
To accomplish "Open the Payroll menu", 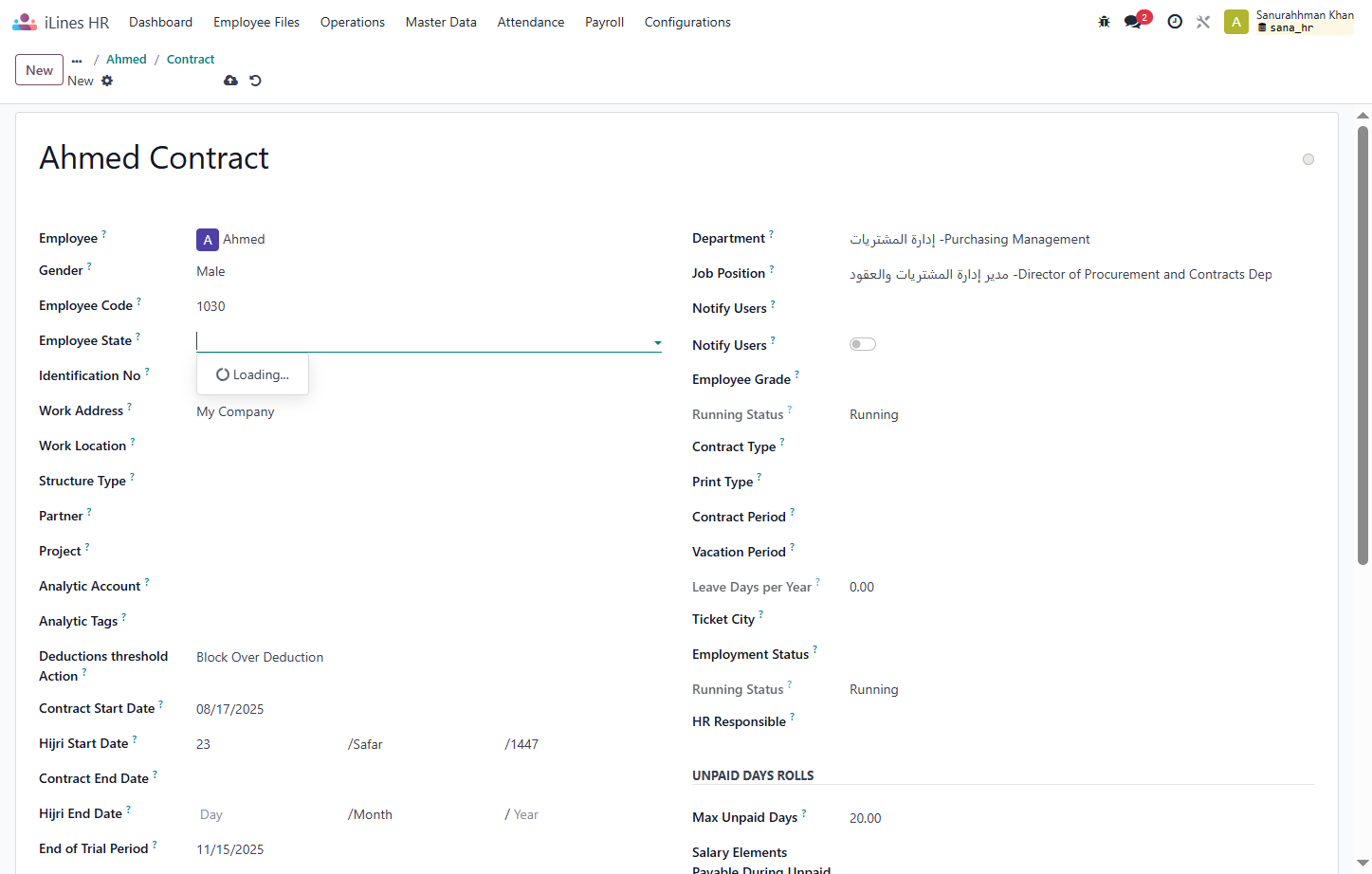I will (604, 22).
